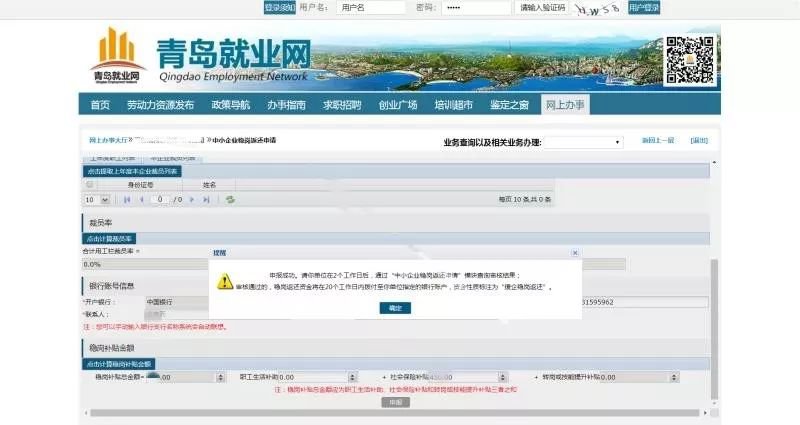Screen dimensions: 800x425
Task: Go to last page in pagination
Action: (206, 200)
